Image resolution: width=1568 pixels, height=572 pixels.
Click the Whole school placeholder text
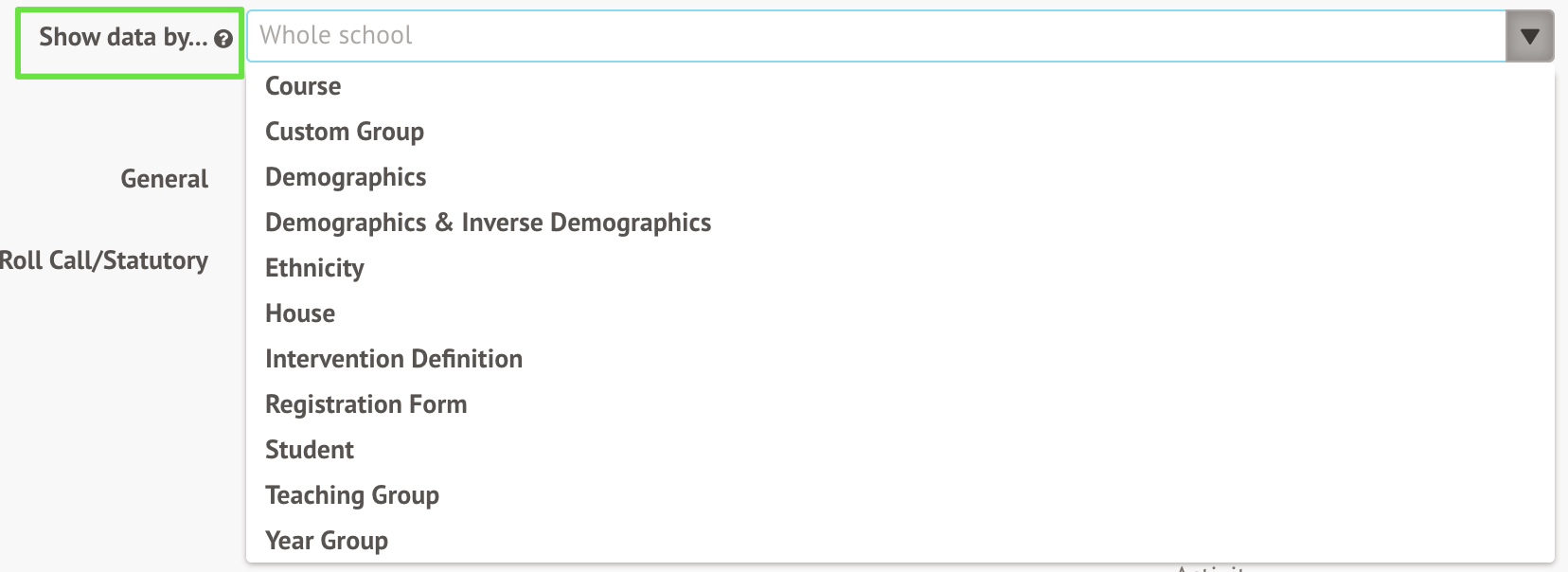[336, 36]
